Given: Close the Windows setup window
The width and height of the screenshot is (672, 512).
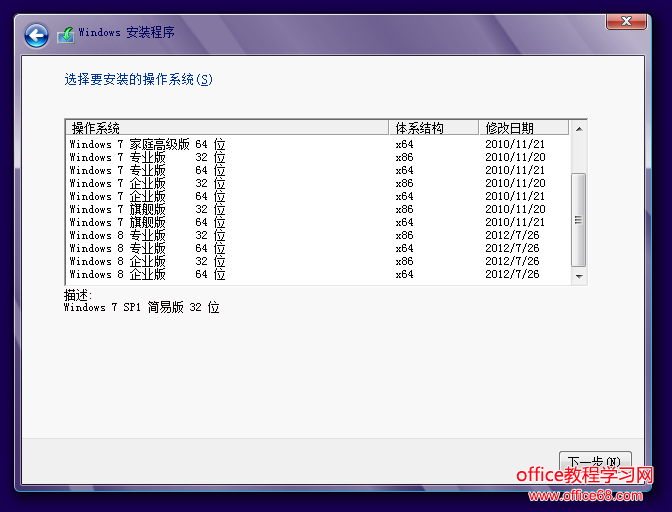Looking at the screenshot, I should pyautogui.click(x=626, y=21).
